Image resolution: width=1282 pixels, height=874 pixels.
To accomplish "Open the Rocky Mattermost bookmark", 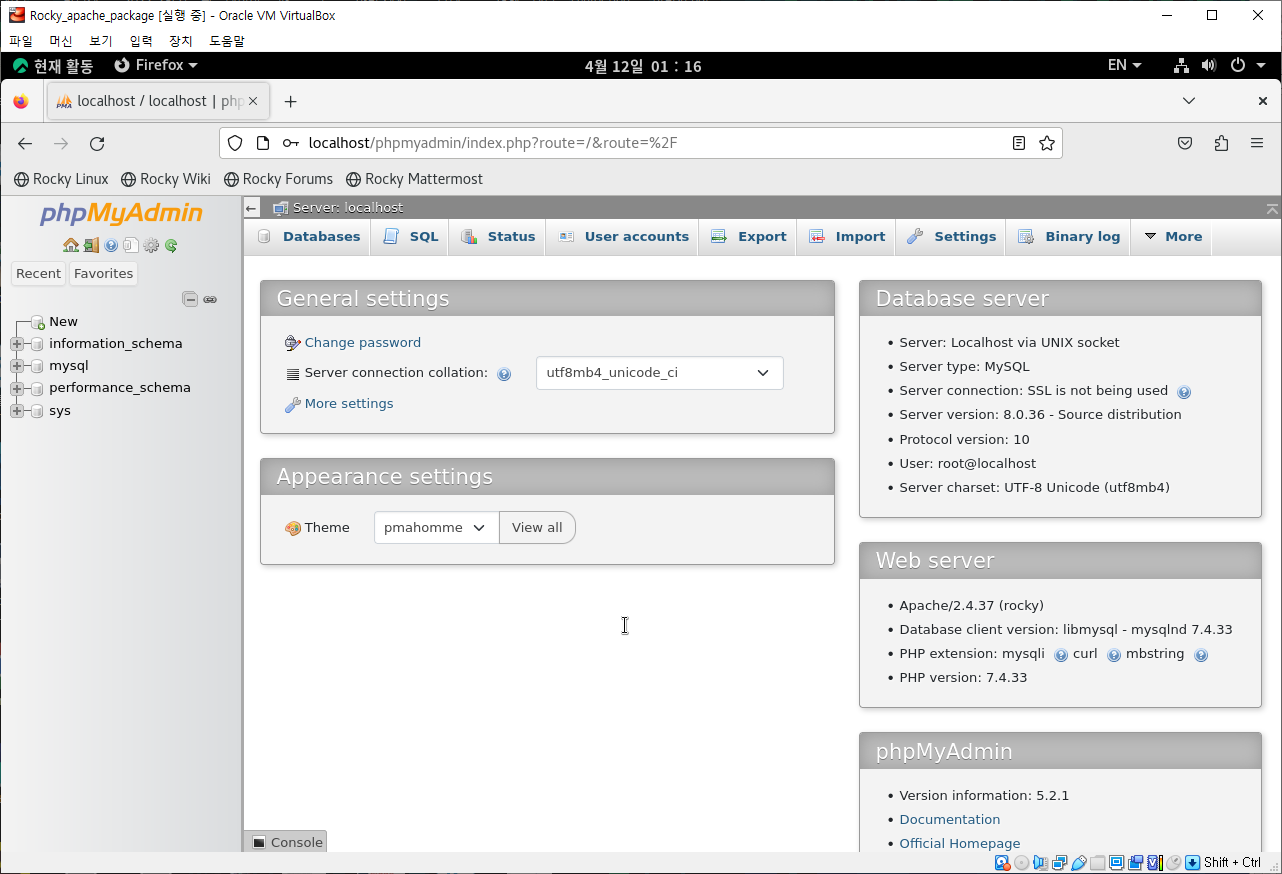I will [414, 179].
